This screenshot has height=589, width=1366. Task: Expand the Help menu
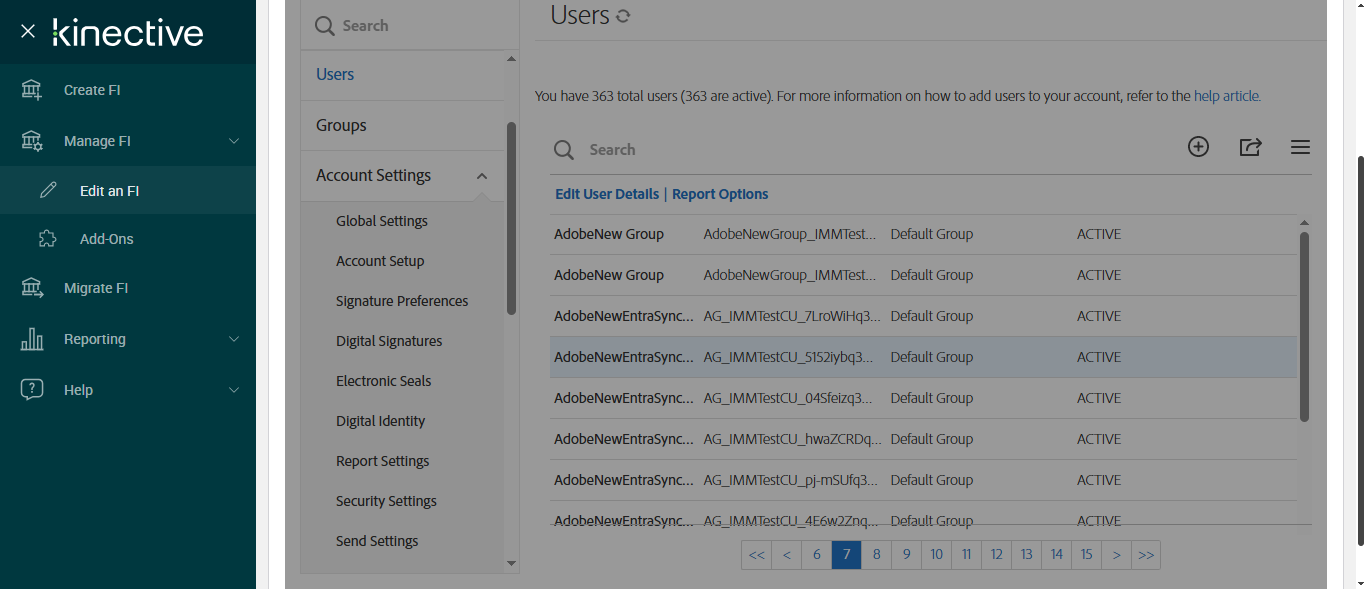234,390
